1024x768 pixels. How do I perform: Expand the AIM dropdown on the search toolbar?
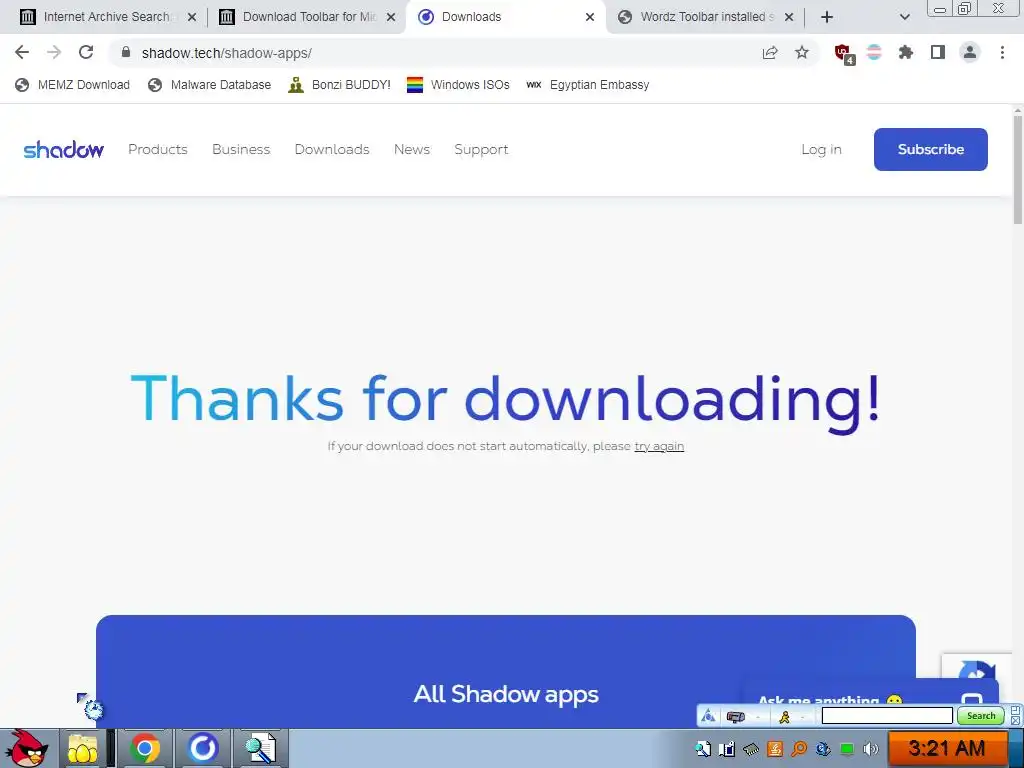point(803,717)
